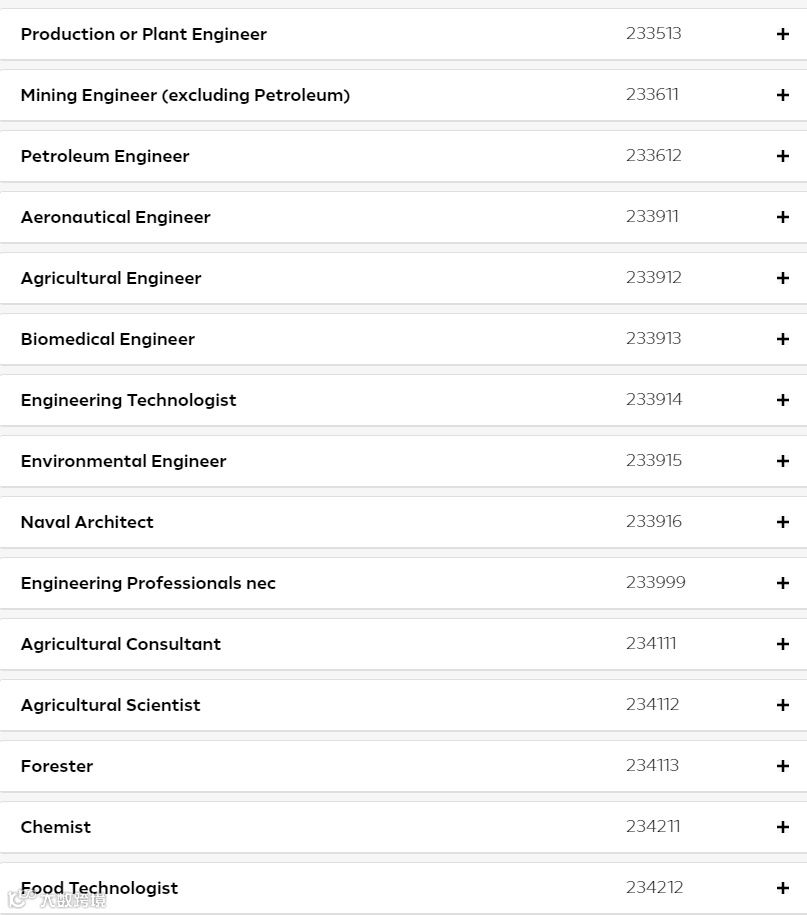Viewport: 807px width, 915px height.
Task: Show details for Agricultural Scientist
Action: click(x=782, y=705)
